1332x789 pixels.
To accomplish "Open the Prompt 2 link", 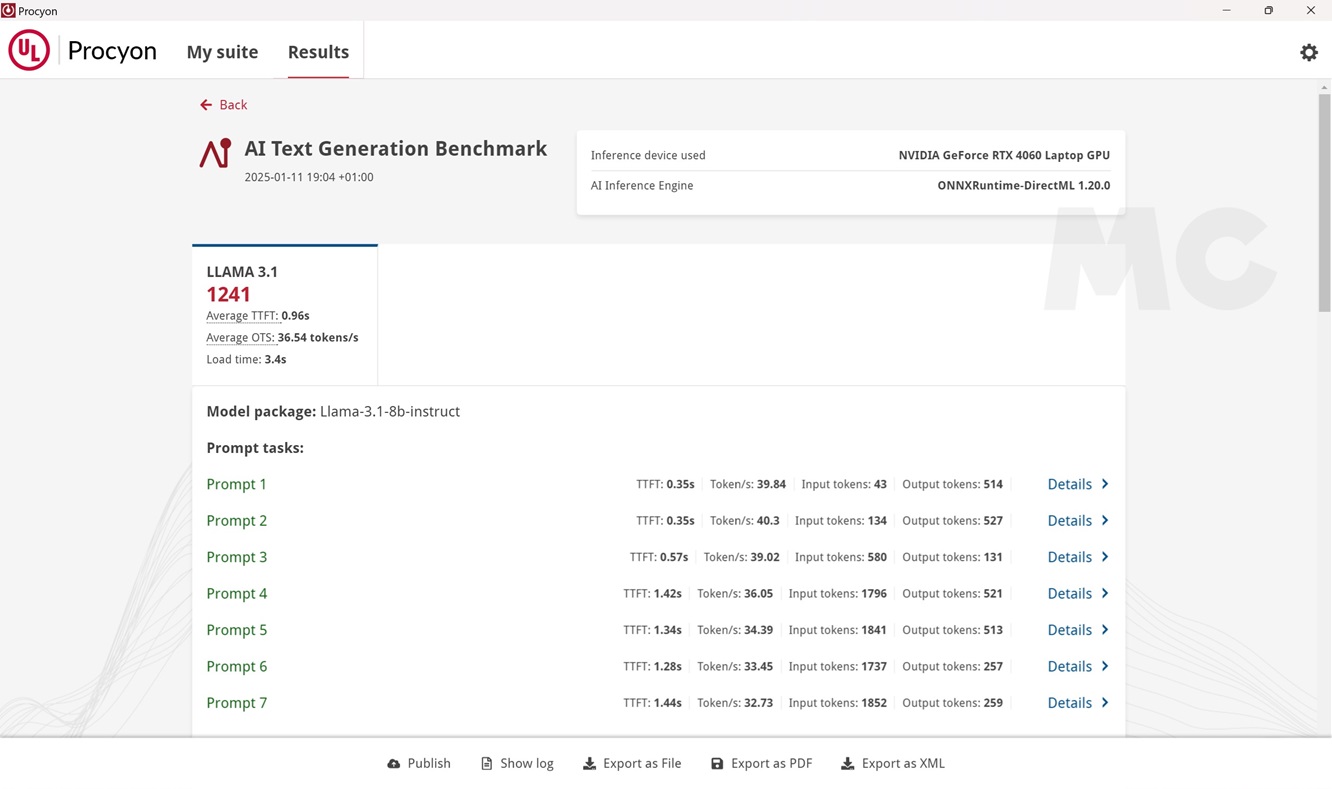I will [x=236, y=521].
